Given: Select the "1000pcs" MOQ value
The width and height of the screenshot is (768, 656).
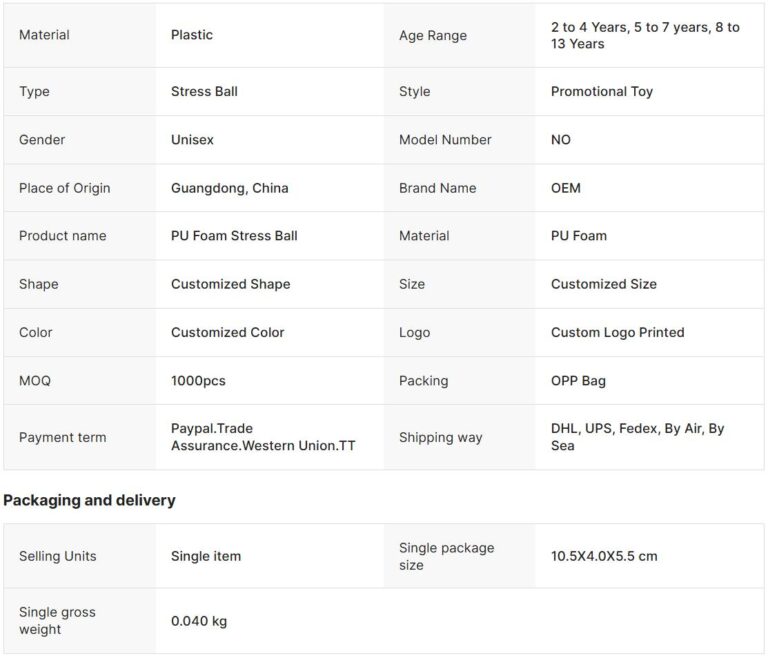Looking at the screenshot, I should point(198,381).
